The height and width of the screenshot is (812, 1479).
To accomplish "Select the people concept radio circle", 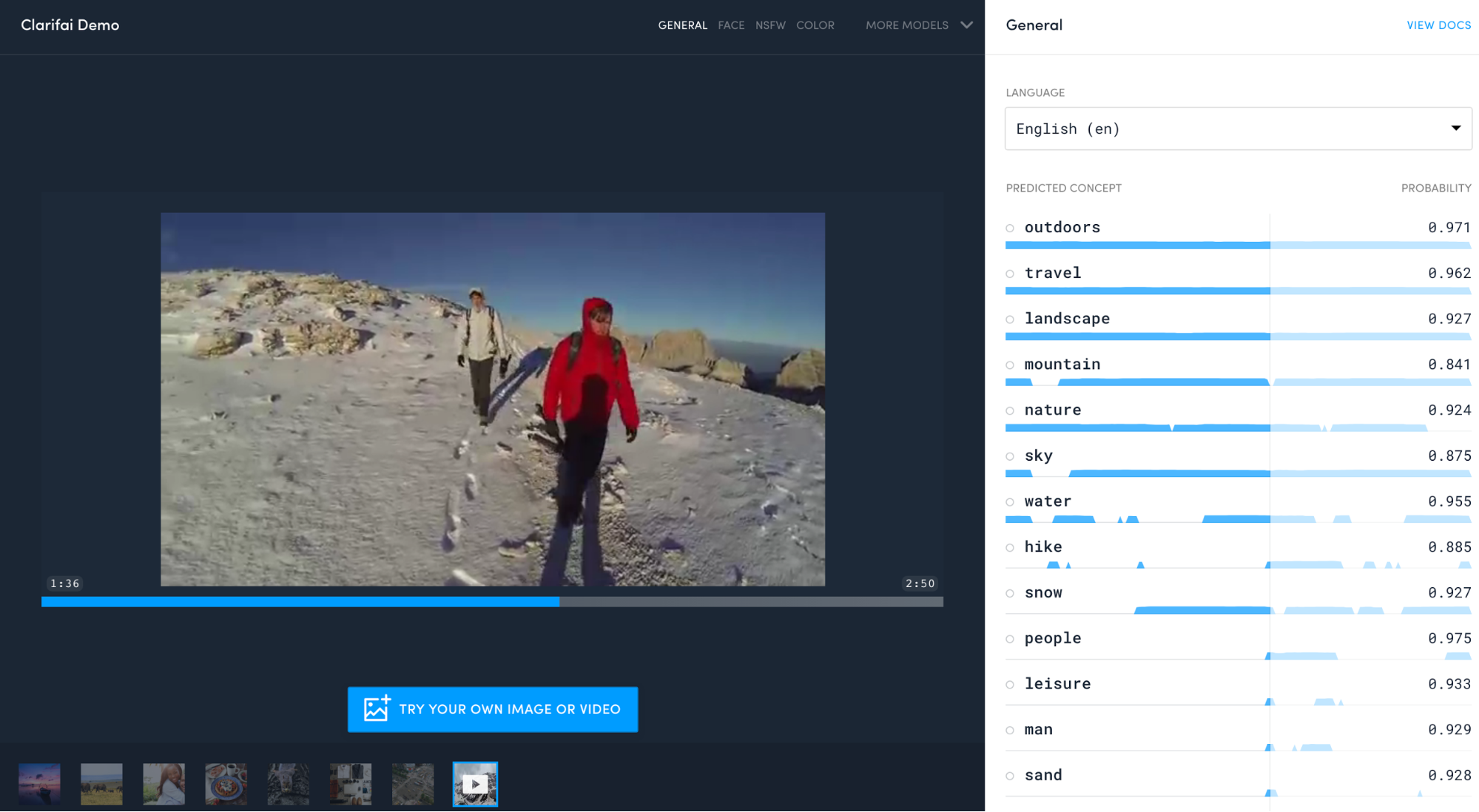I will pyautogui.click(x=1010, y=639).
